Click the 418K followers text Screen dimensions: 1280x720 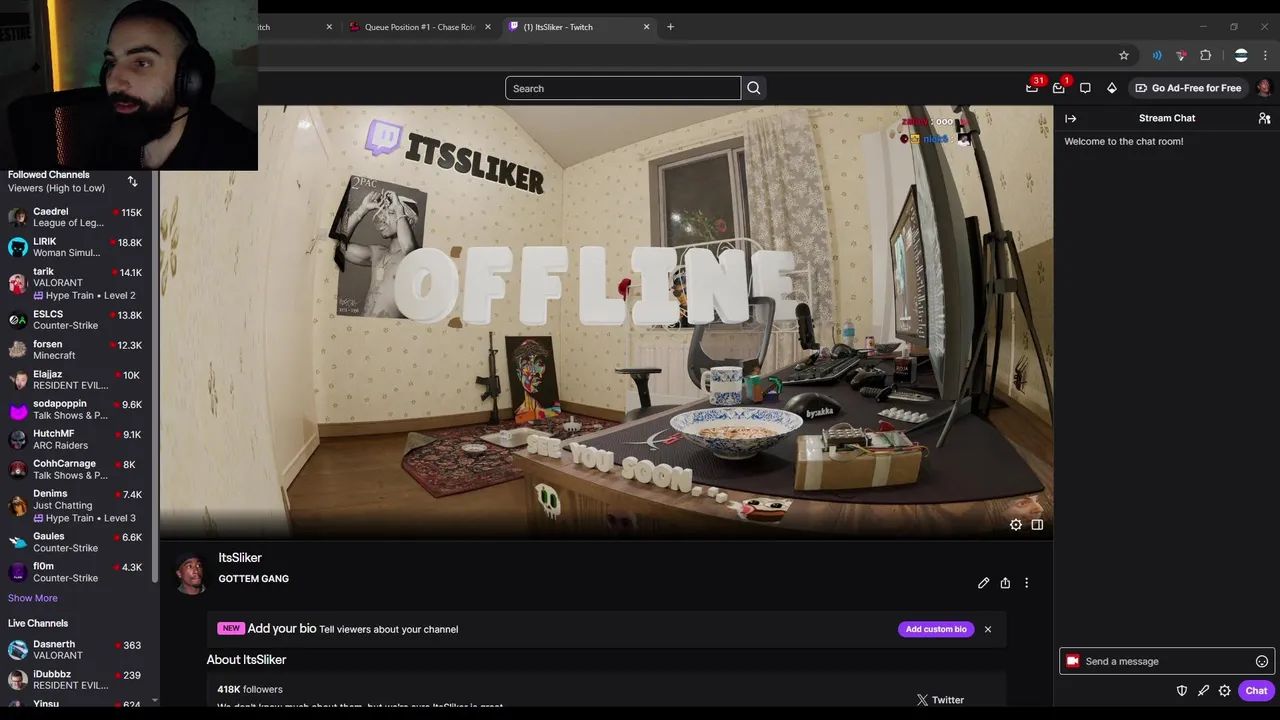pos(250,689)
